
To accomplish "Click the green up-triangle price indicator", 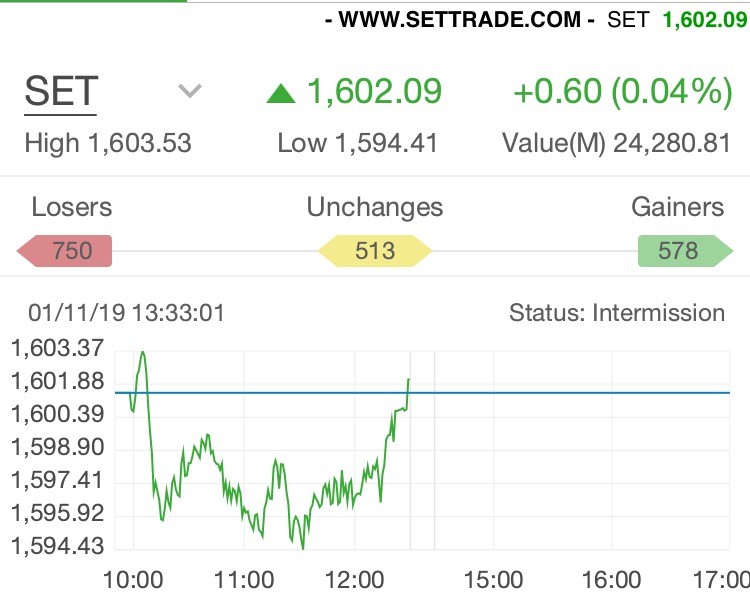I will point(281,94).
